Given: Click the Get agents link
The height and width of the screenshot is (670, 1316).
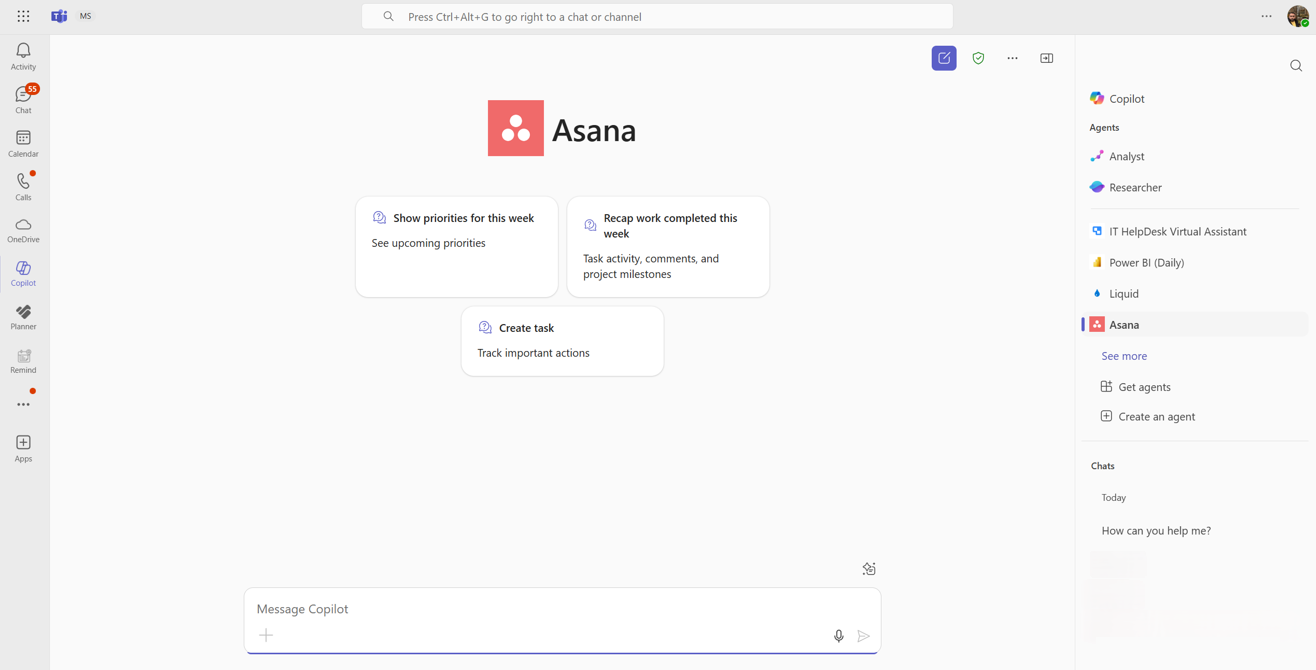Looking at the screenshot, I should [1144, 387].
